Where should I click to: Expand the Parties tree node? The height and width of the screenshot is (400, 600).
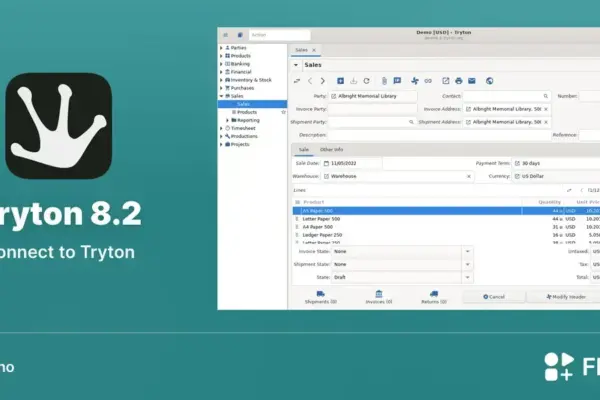point(221,48)
